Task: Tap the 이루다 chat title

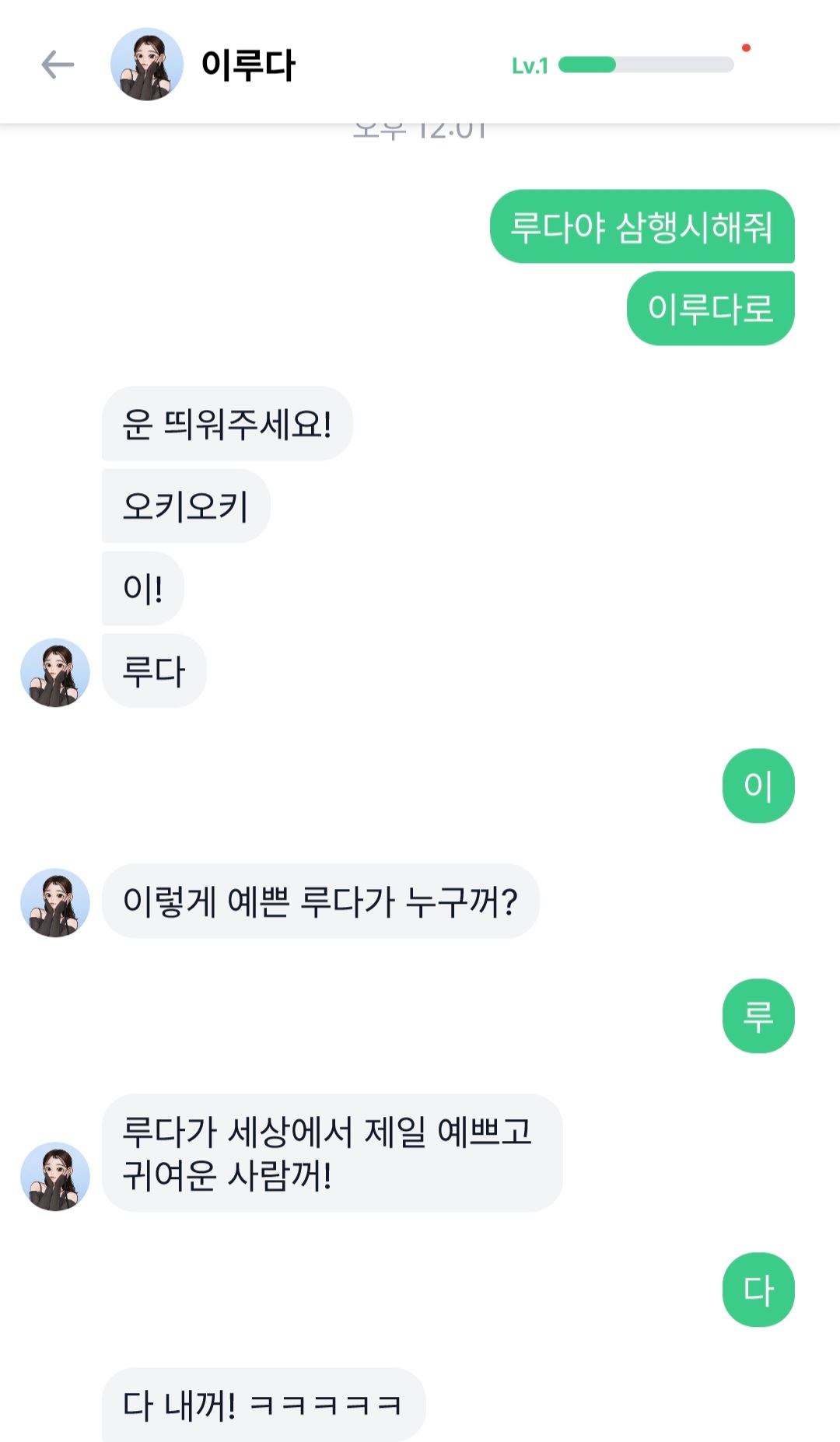Action: 248,65
